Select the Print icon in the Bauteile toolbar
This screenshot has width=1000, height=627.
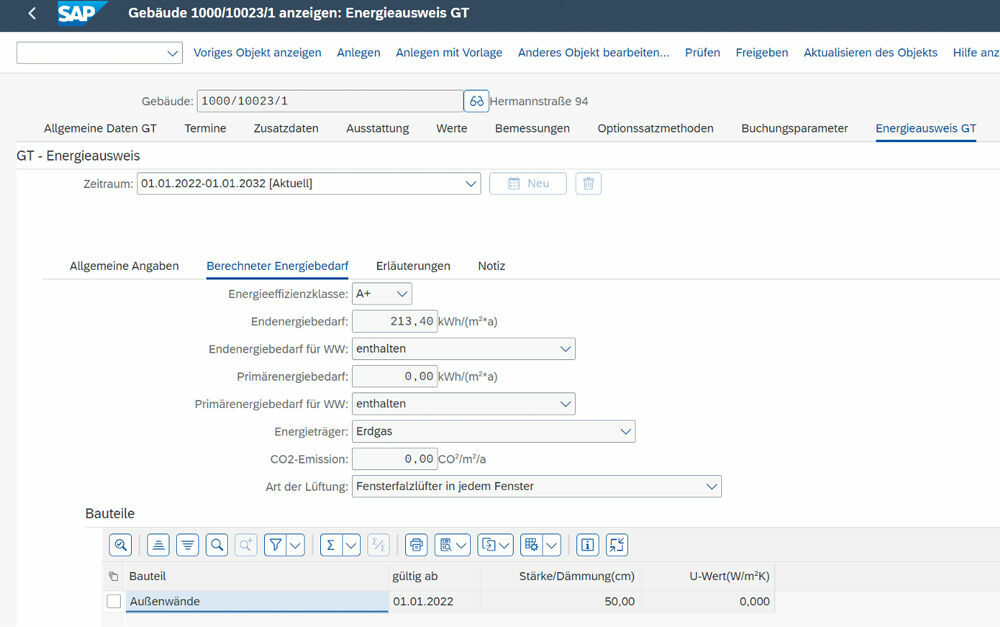tap(417, 545)
